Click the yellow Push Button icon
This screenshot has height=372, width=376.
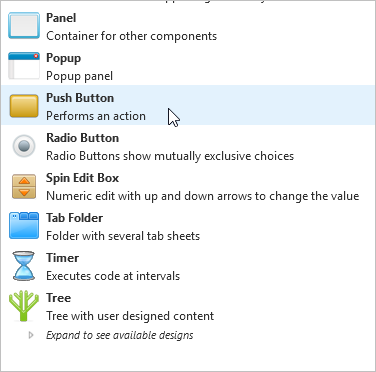pyautogui.click(x=24, y=106)
